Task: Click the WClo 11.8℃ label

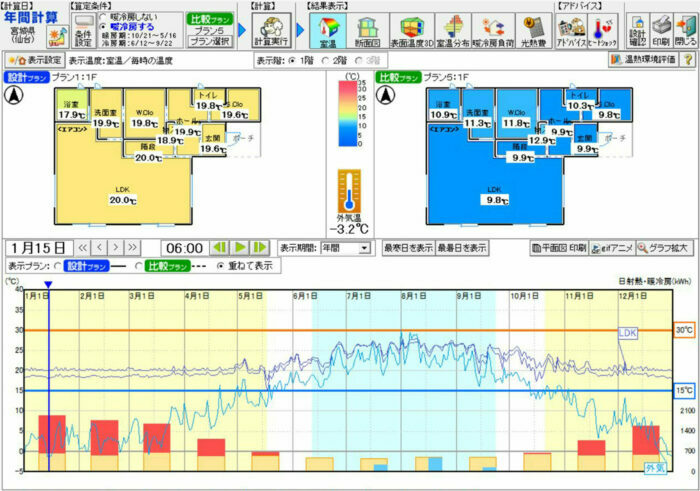Action: [517, 123]
